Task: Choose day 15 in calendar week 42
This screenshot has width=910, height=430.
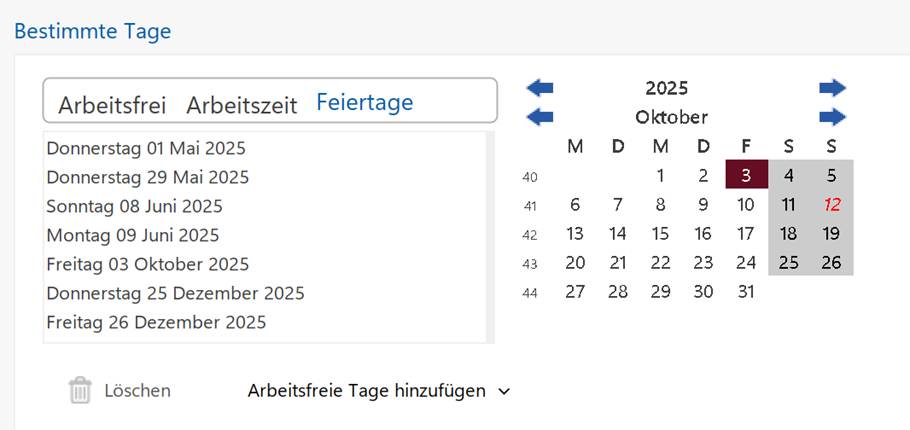Action: 660,234
